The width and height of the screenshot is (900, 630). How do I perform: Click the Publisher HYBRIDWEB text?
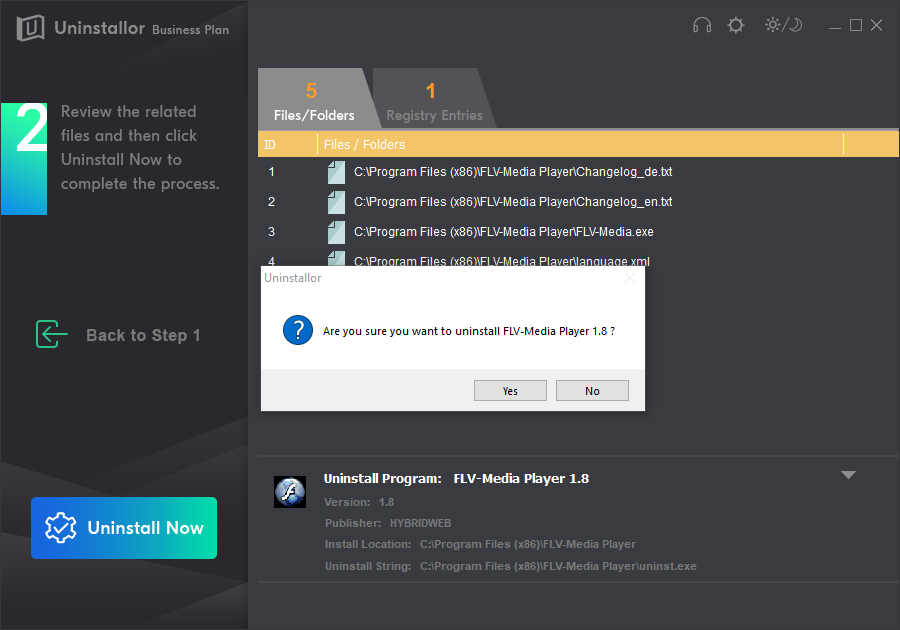click(x=388, y=523)
